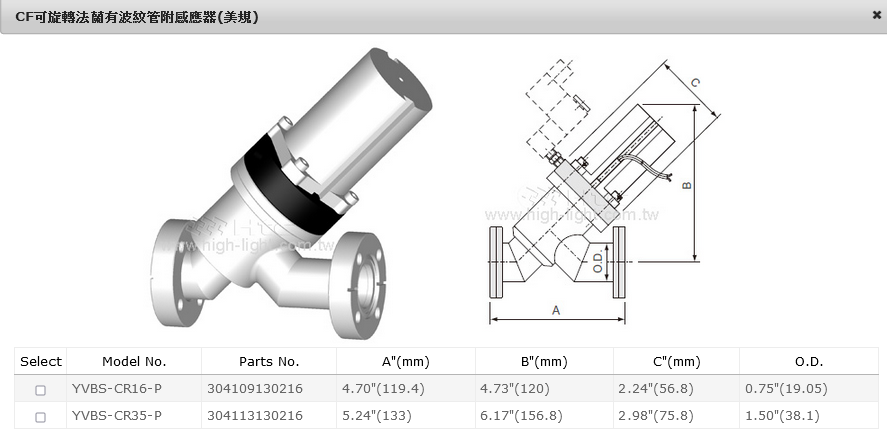887x432 pixels.
Task: Click the Select column header
Action: [x=41, y=361]
